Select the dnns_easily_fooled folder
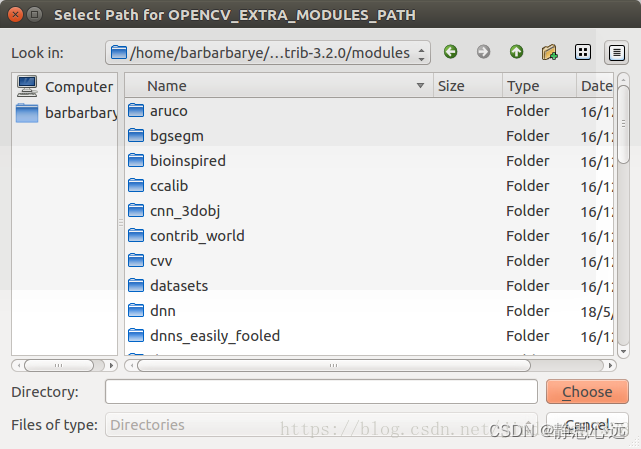 pos(369,336)
